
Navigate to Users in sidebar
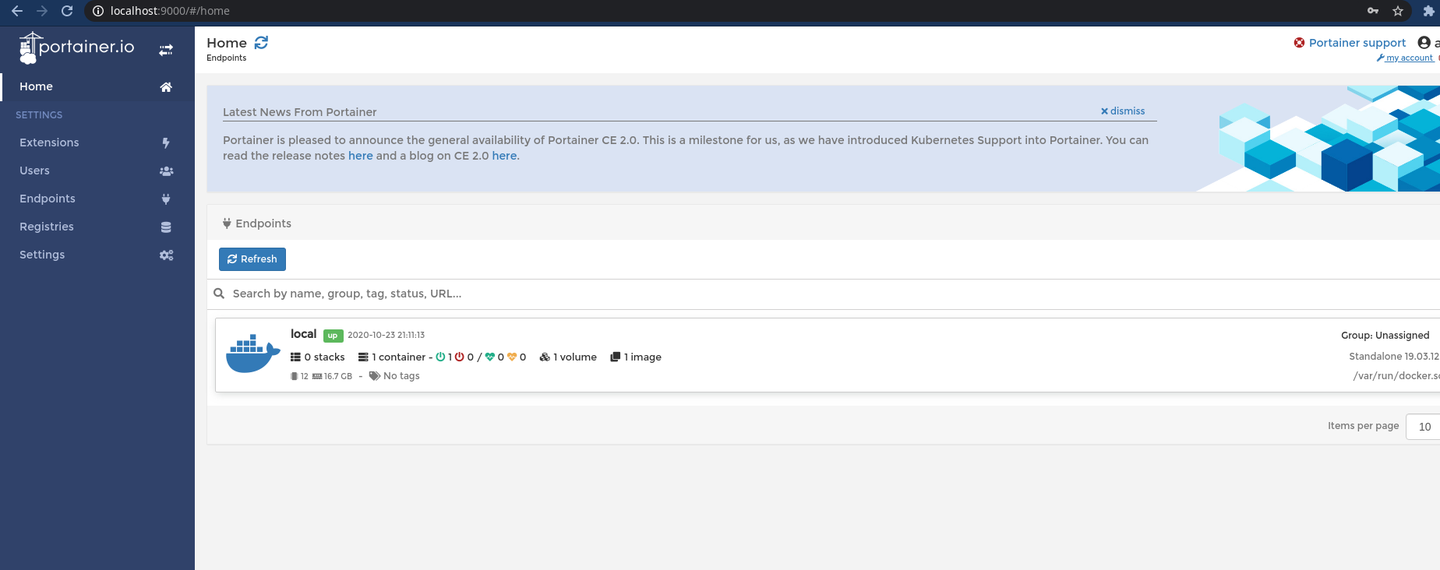(34, 171)
